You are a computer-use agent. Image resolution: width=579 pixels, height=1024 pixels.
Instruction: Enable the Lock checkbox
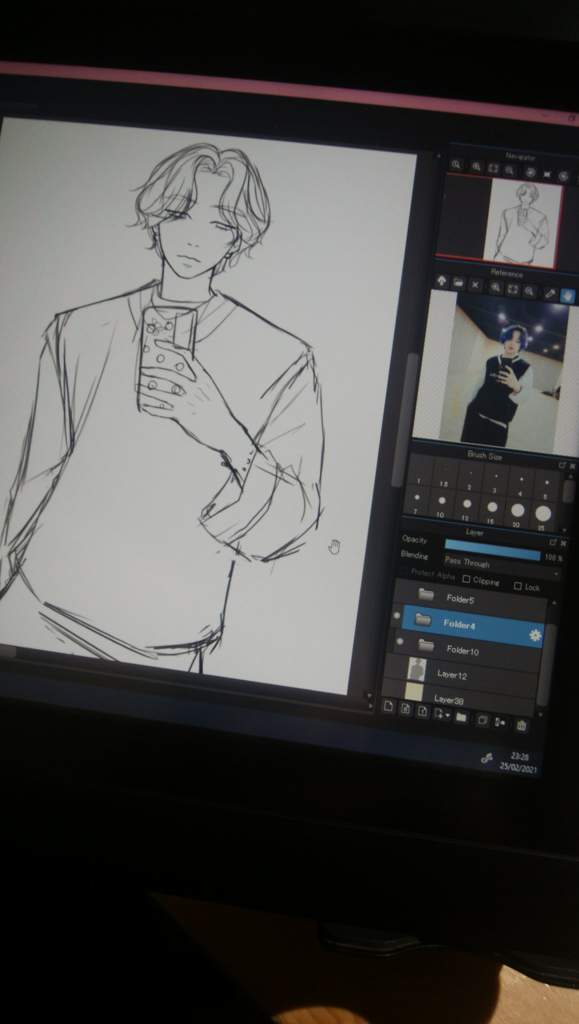click(x=518, y=586)
